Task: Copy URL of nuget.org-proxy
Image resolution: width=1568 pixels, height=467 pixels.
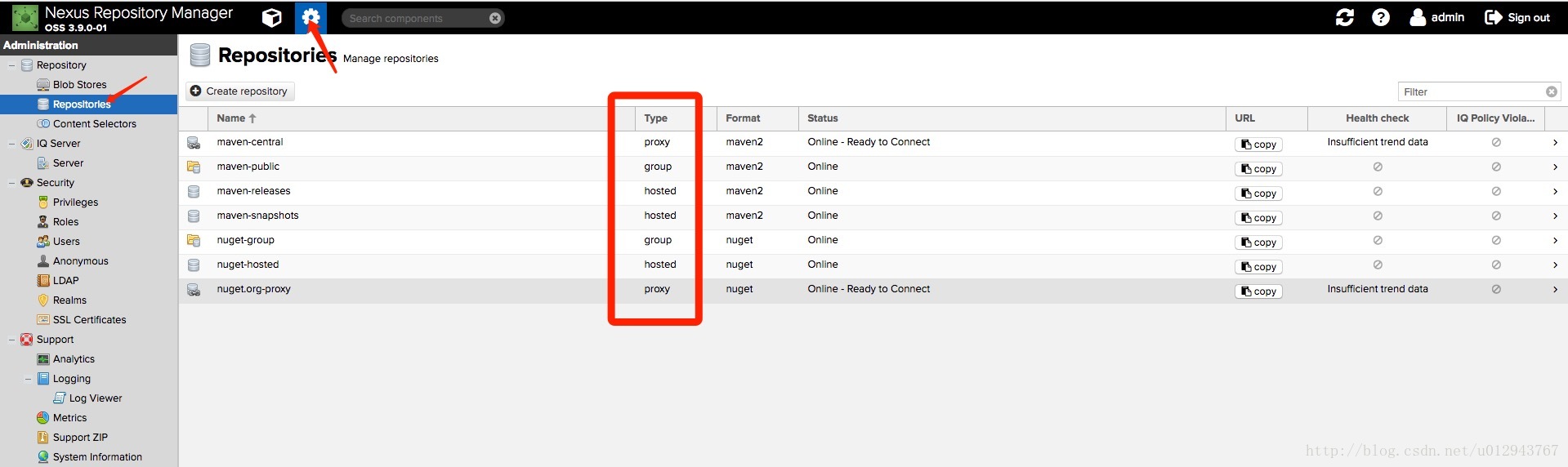Action: pyautogui.click(x=1258, y=291)
